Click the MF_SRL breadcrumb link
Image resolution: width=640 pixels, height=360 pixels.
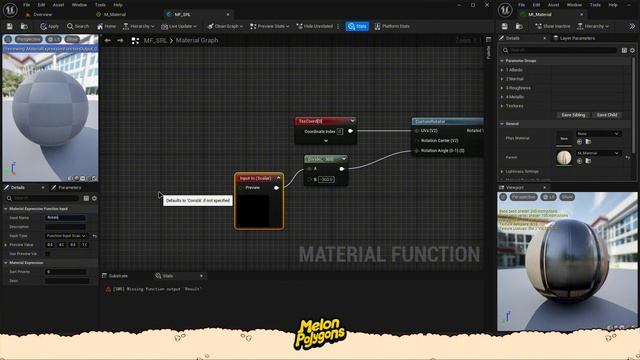[x=155, y=40]
